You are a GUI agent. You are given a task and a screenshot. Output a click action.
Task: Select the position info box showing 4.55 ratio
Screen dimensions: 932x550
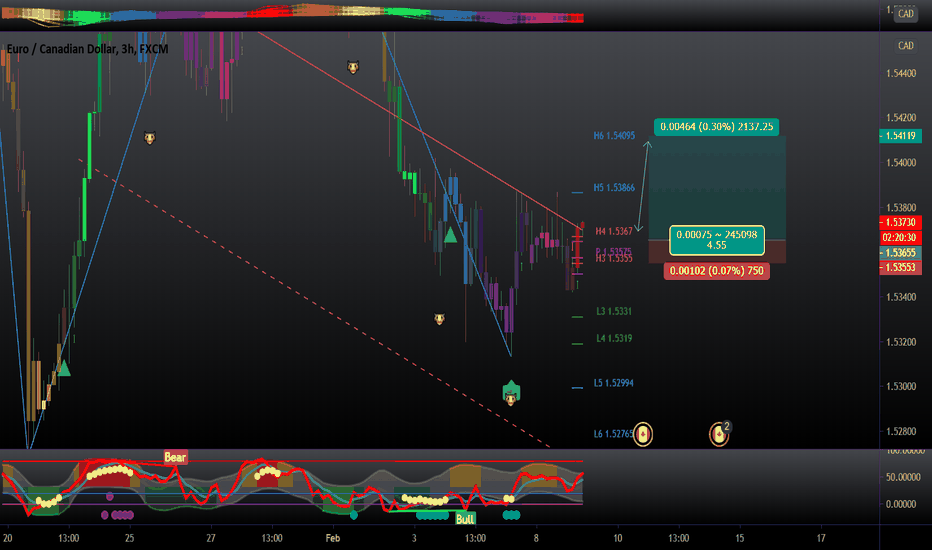(716, 240)
